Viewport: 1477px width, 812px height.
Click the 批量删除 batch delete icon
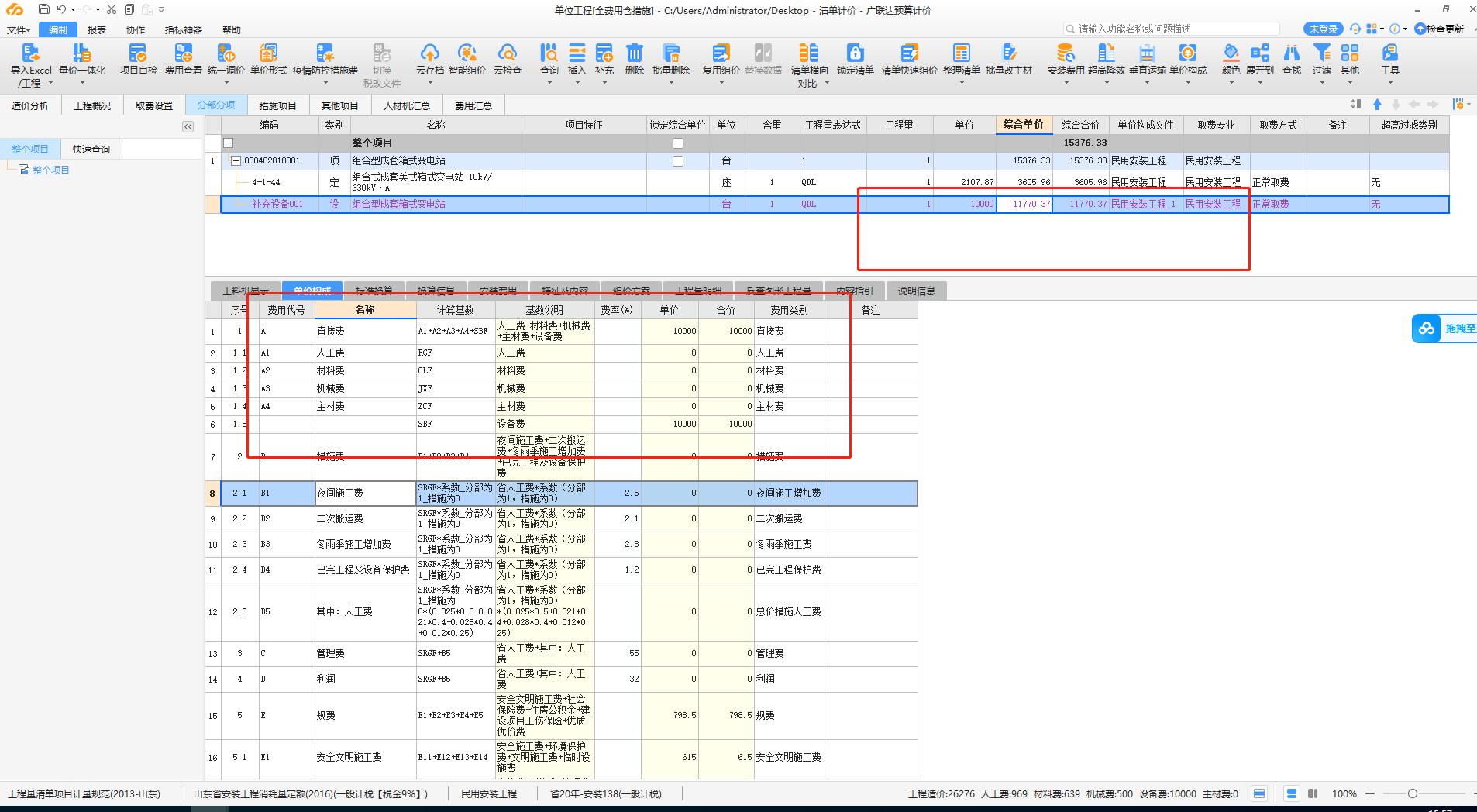point(671,53)
